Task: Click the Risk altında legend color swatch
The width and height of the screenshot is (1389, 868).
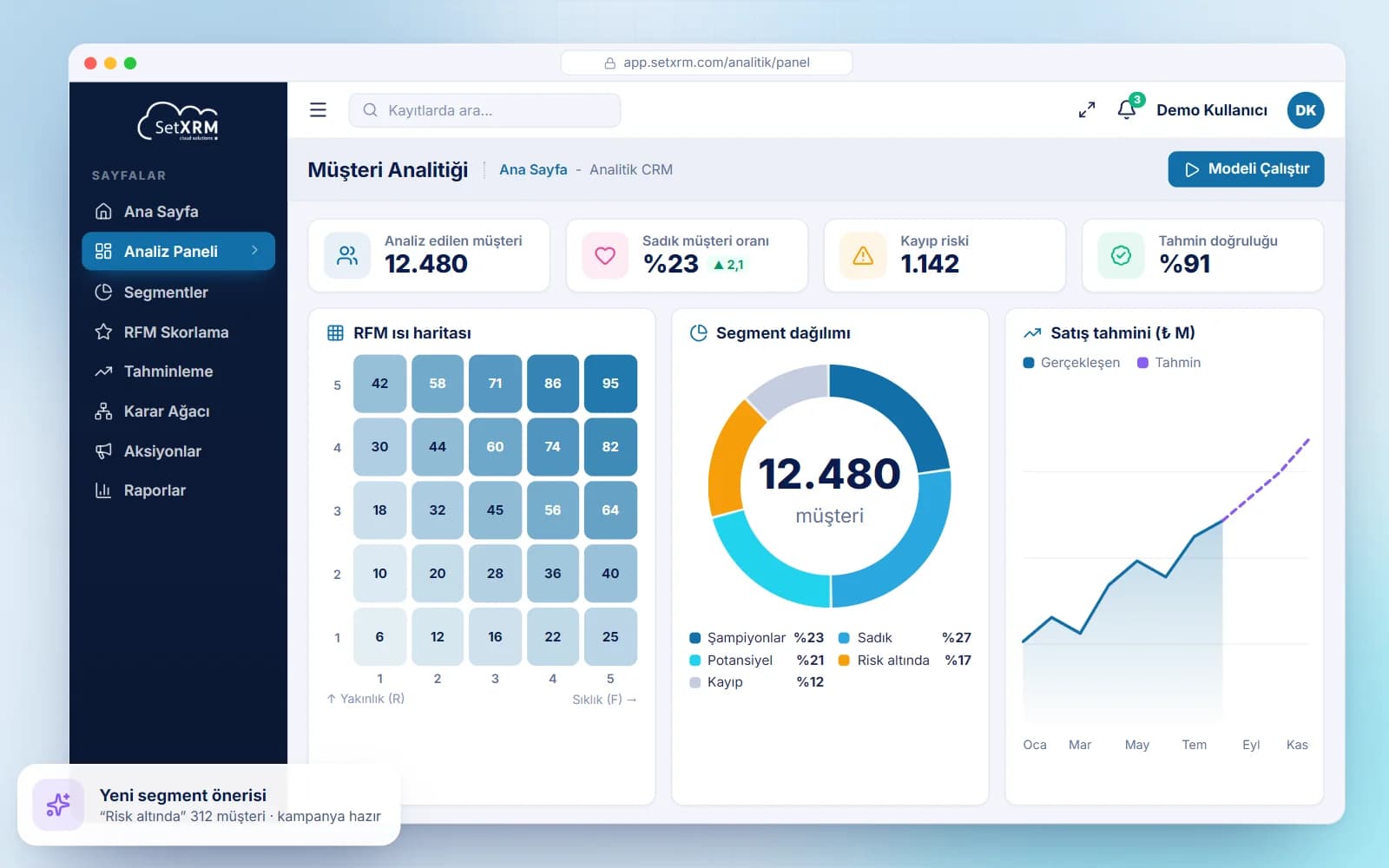Action: tap(844, 661)
